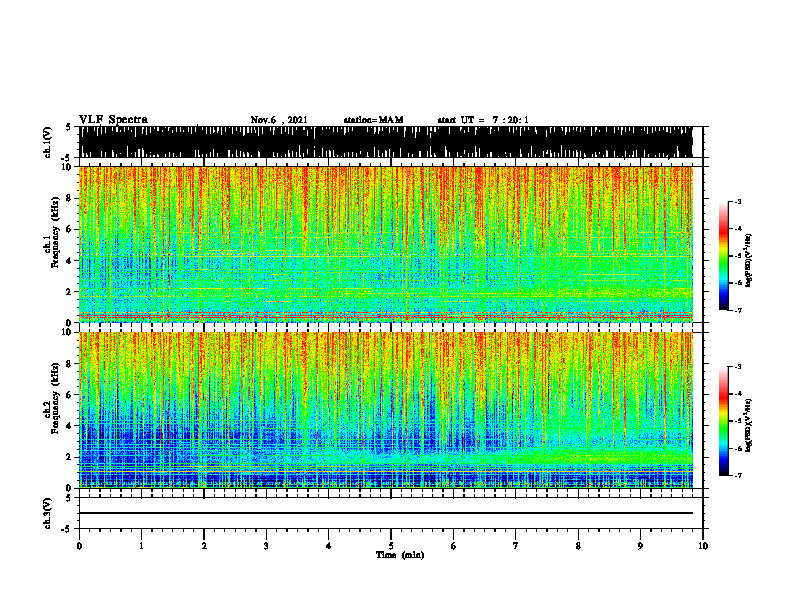
Task: Click time axis tick label "7"
Action: pyautogui.click(x=516, y=546)
